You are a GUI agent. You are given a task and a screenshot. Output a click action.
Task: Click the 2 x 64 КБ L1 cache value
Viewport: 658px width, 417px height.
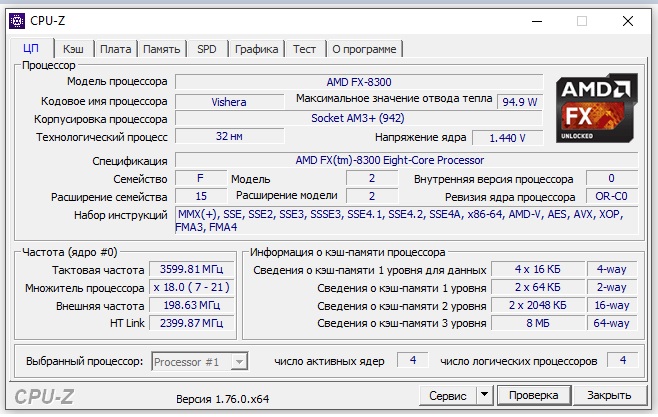[x=538, y=287]
